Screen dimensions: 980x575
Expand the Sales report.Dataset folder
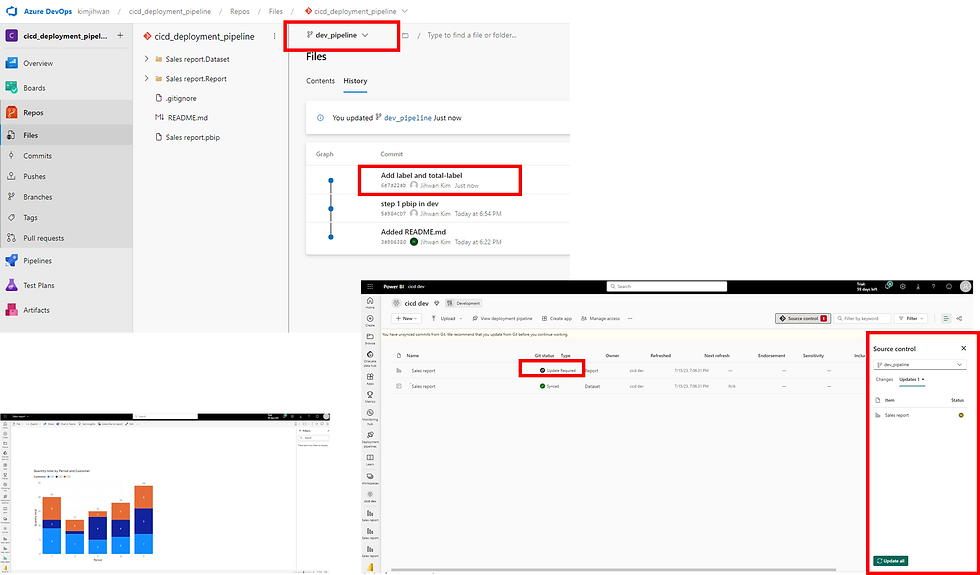(x=146, y=59)
